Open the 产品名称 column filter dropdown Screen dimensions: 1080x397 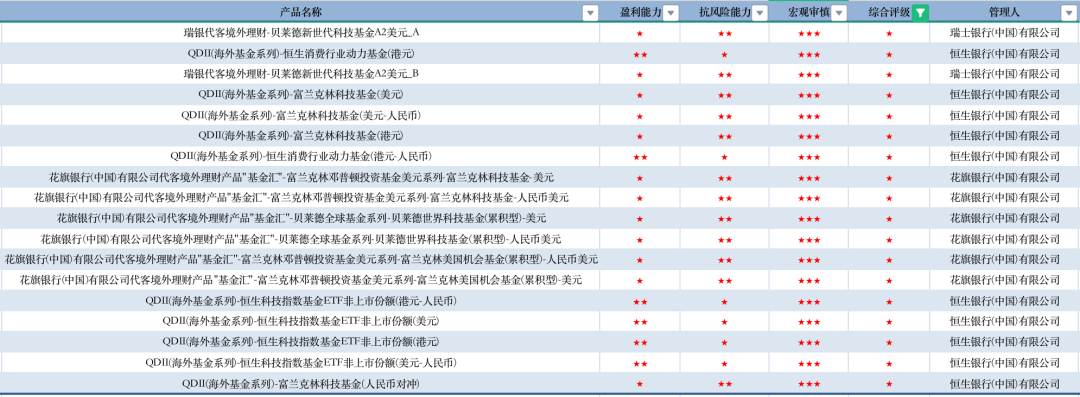coord(590,12)
